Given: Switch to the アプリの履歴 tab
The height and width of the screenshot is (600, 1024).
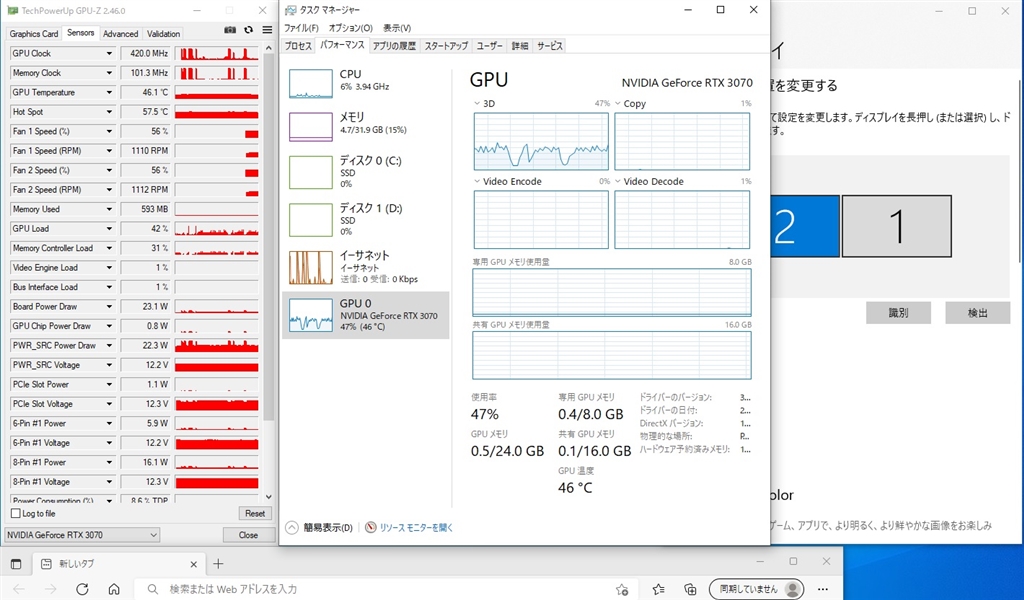Looking at the screenshot, I should pyautogui.click(x=394, y=46).
